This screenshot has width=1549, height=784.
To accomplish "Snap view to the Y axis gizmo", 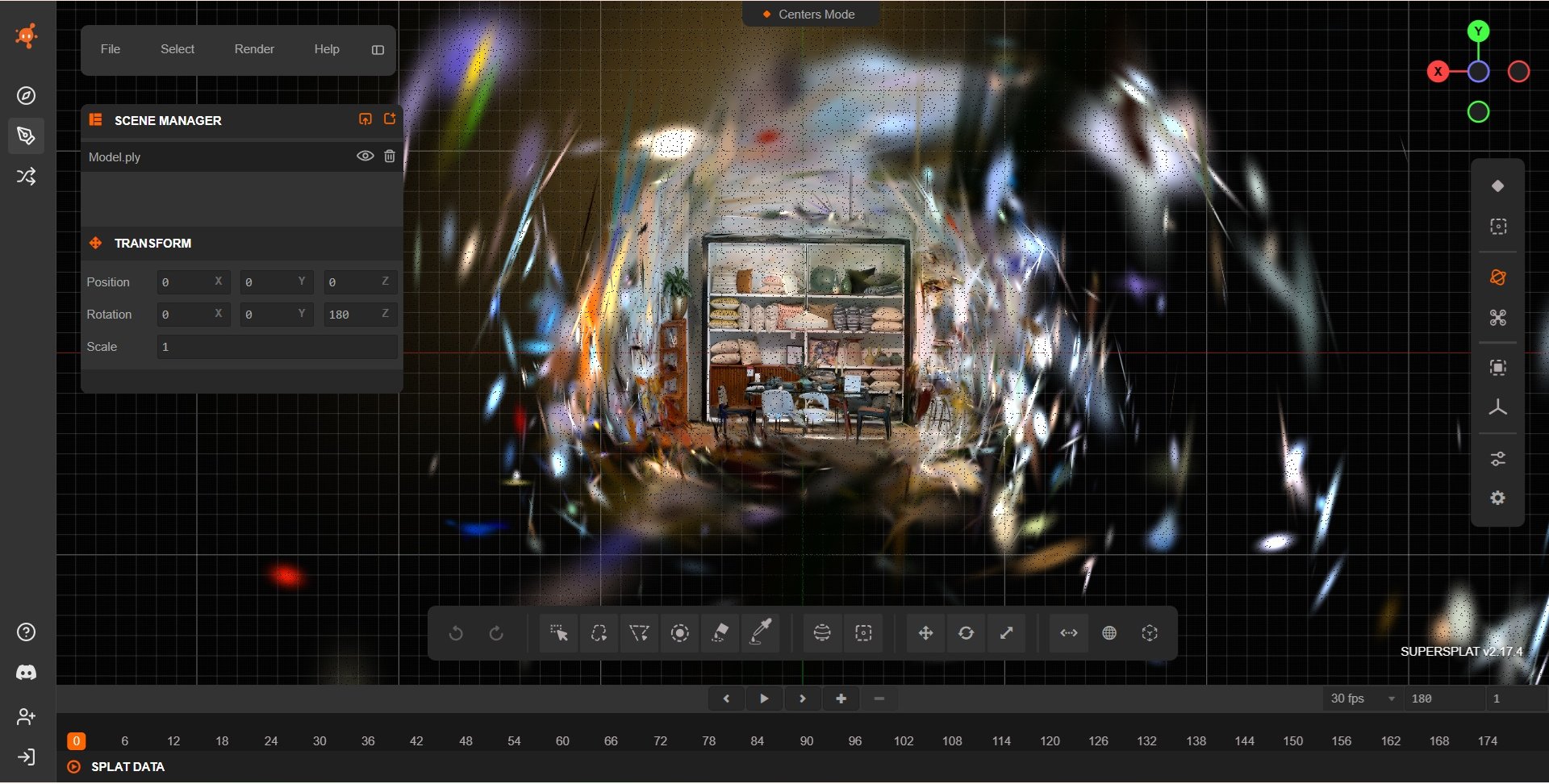I will point(1478,31).
